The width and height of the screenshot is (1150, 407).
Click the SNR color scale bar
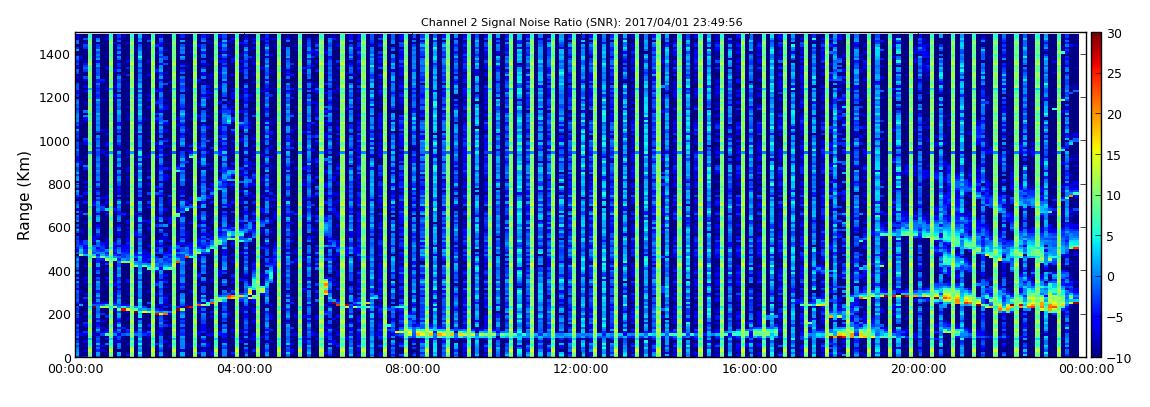coord(1096,195)
